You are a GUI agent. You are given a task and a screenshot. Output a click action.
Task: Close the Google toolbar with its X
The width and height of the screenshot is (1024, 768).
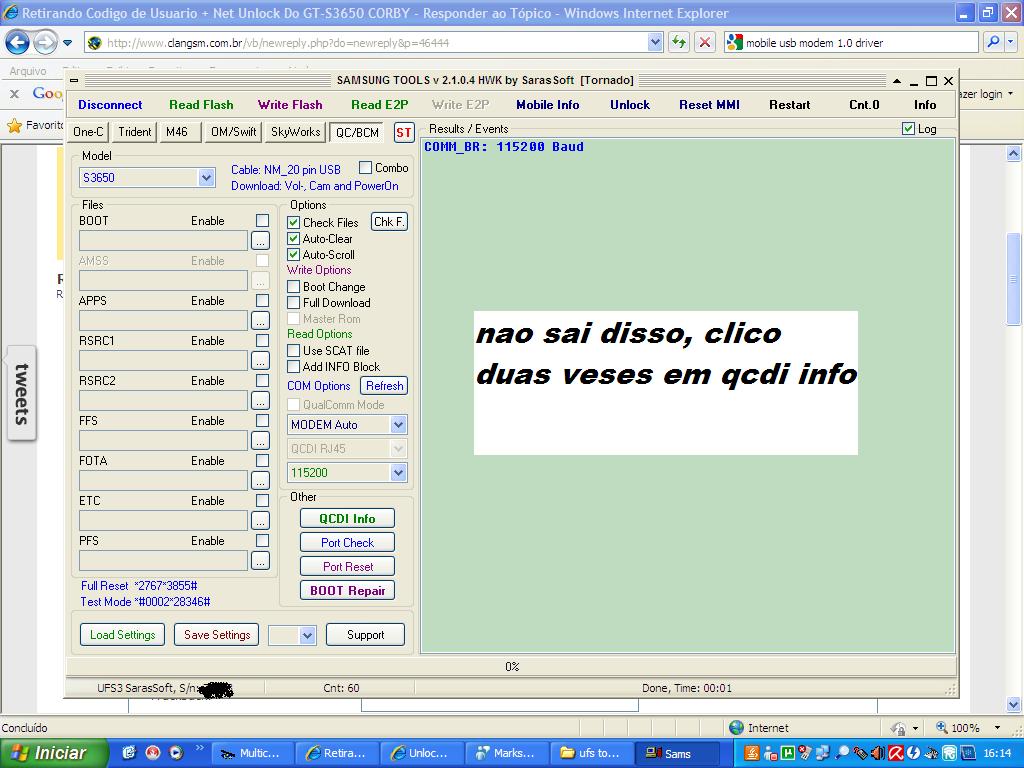tap(14, 94)
